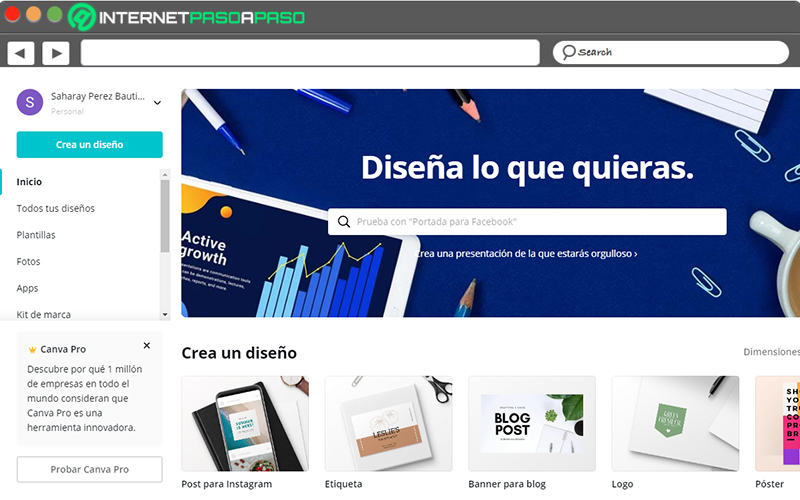The width and height of the screenshot is (800, 500).
Task: Open Kit de marca in sidebar
Action: tap(43, 314)
